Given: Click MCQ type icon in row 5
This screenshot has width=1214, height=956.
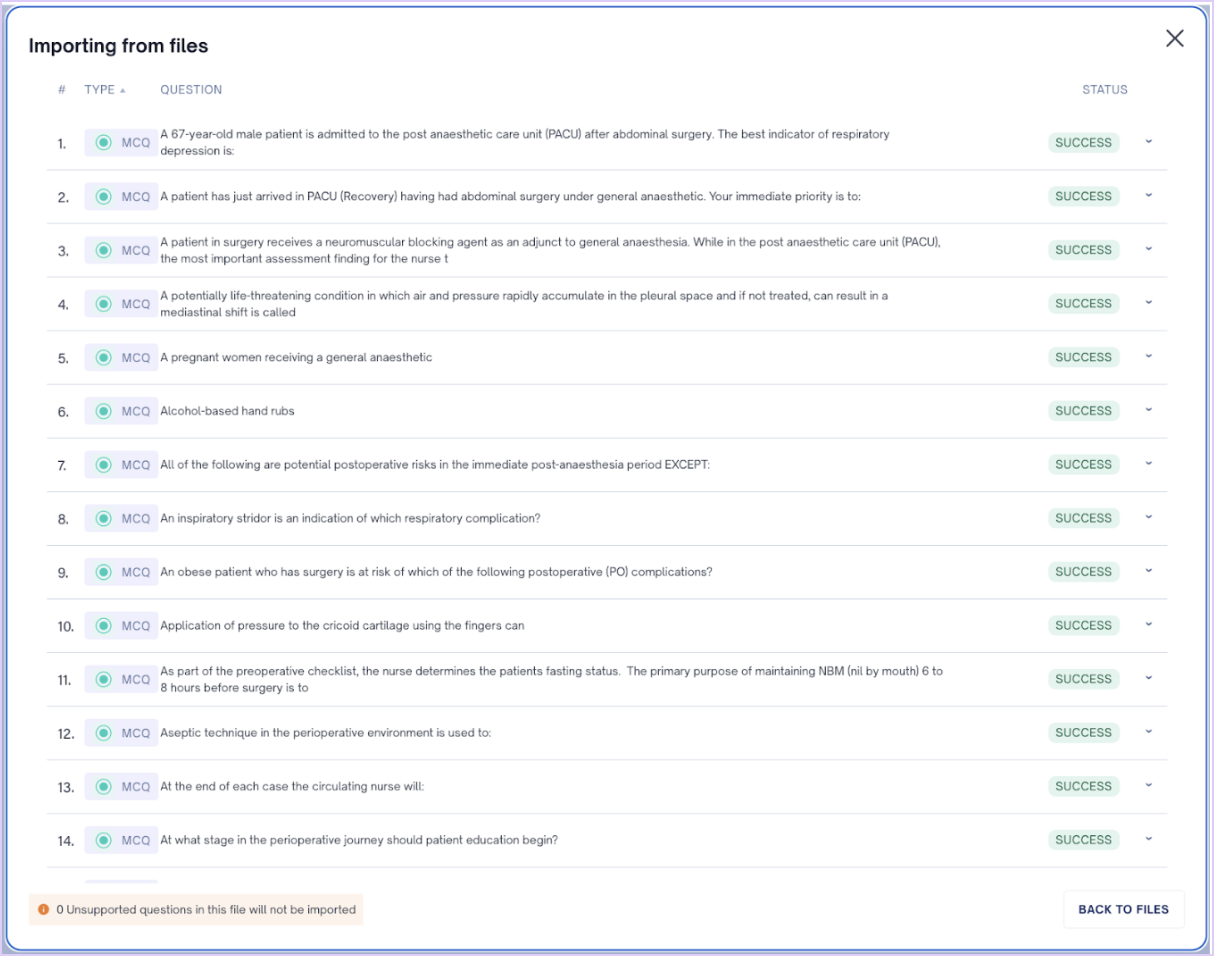Looking at the screenshot, I should pos(103,358).
